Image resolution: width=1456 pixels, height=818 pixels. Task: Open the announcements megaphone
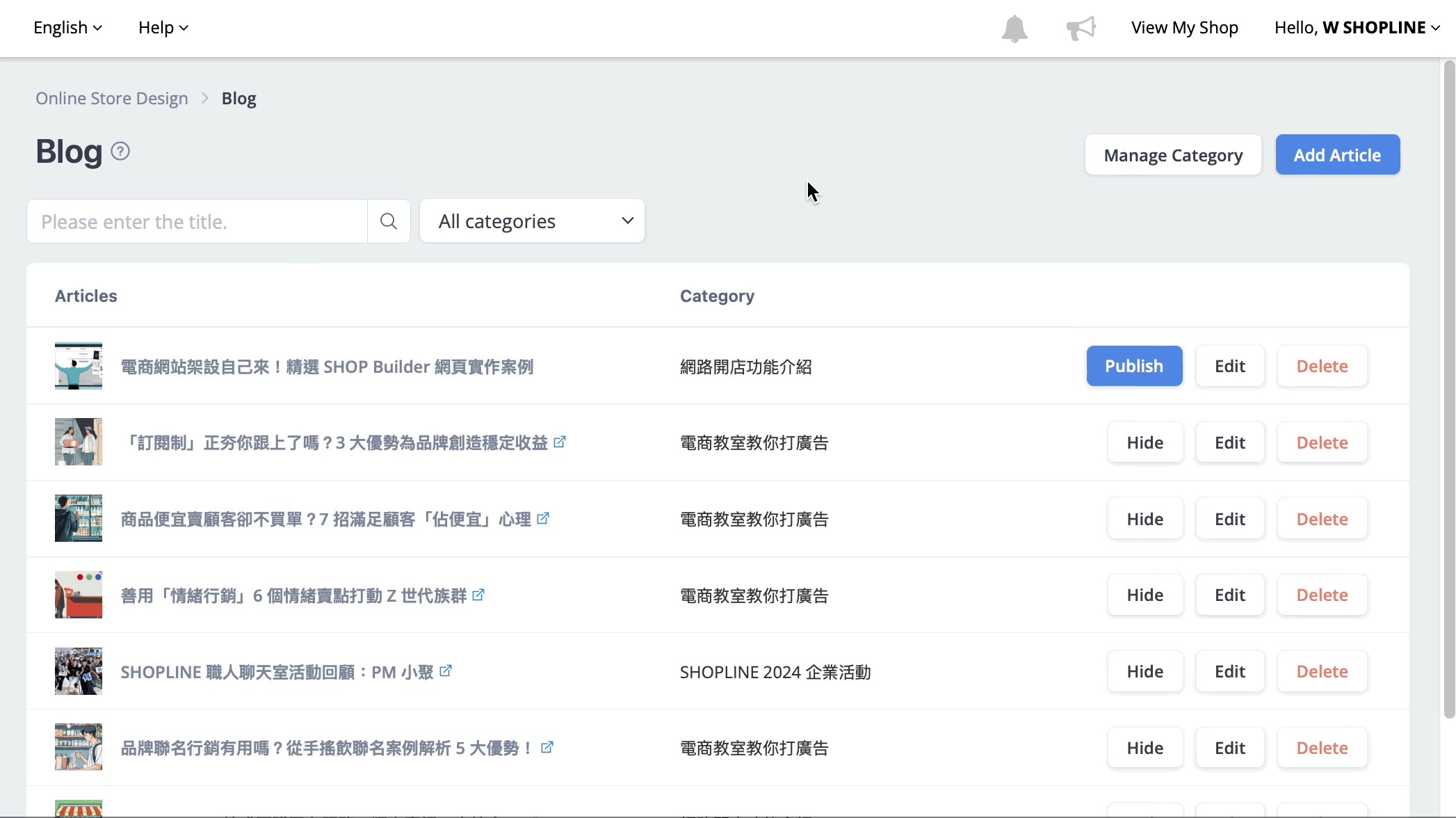pos(1081,29)
